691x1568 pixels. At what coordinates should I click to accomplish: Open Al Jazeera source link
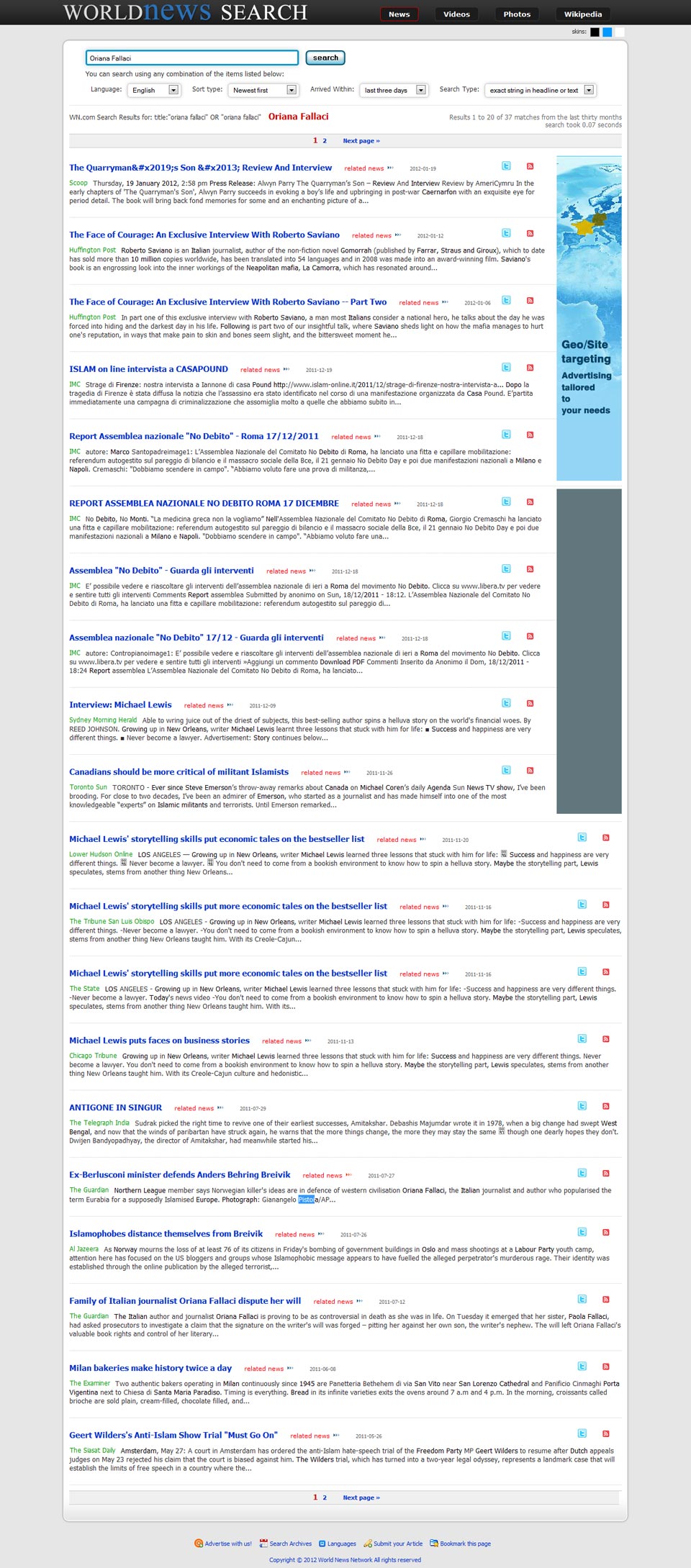tap(83, 1248)
